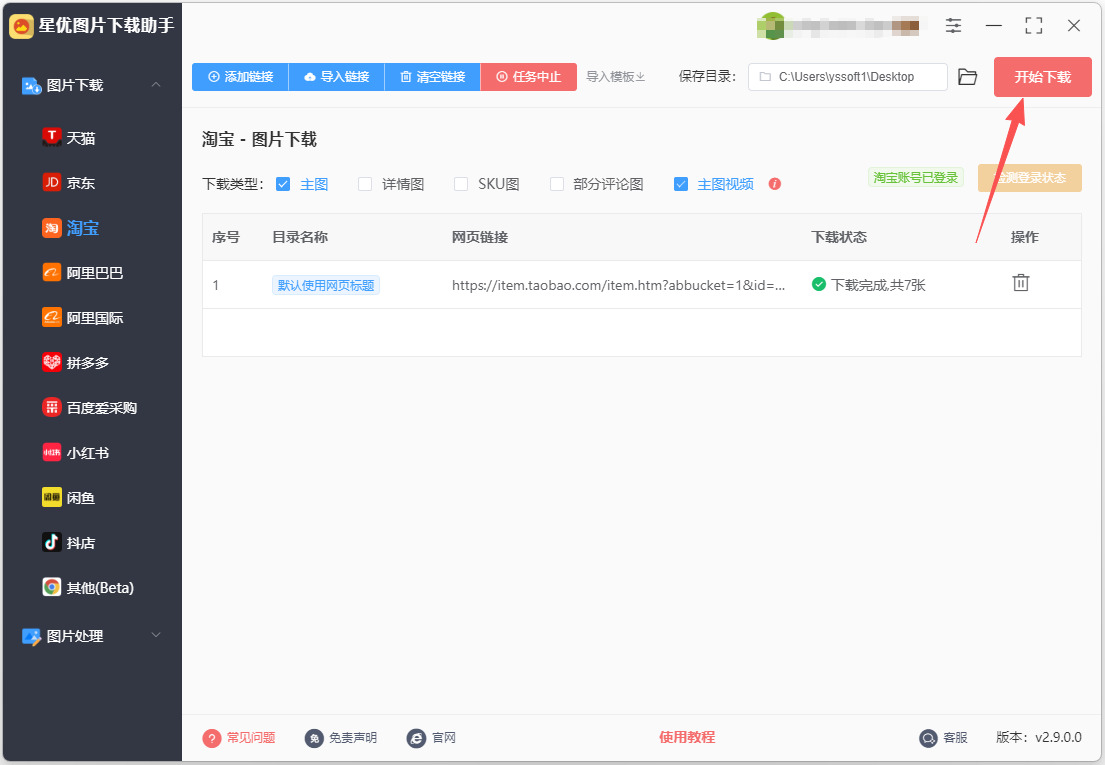The image size is (1105, 765).
Task: Click the 淘宝 - 图片下载 heading
Action: pos(259,139)
